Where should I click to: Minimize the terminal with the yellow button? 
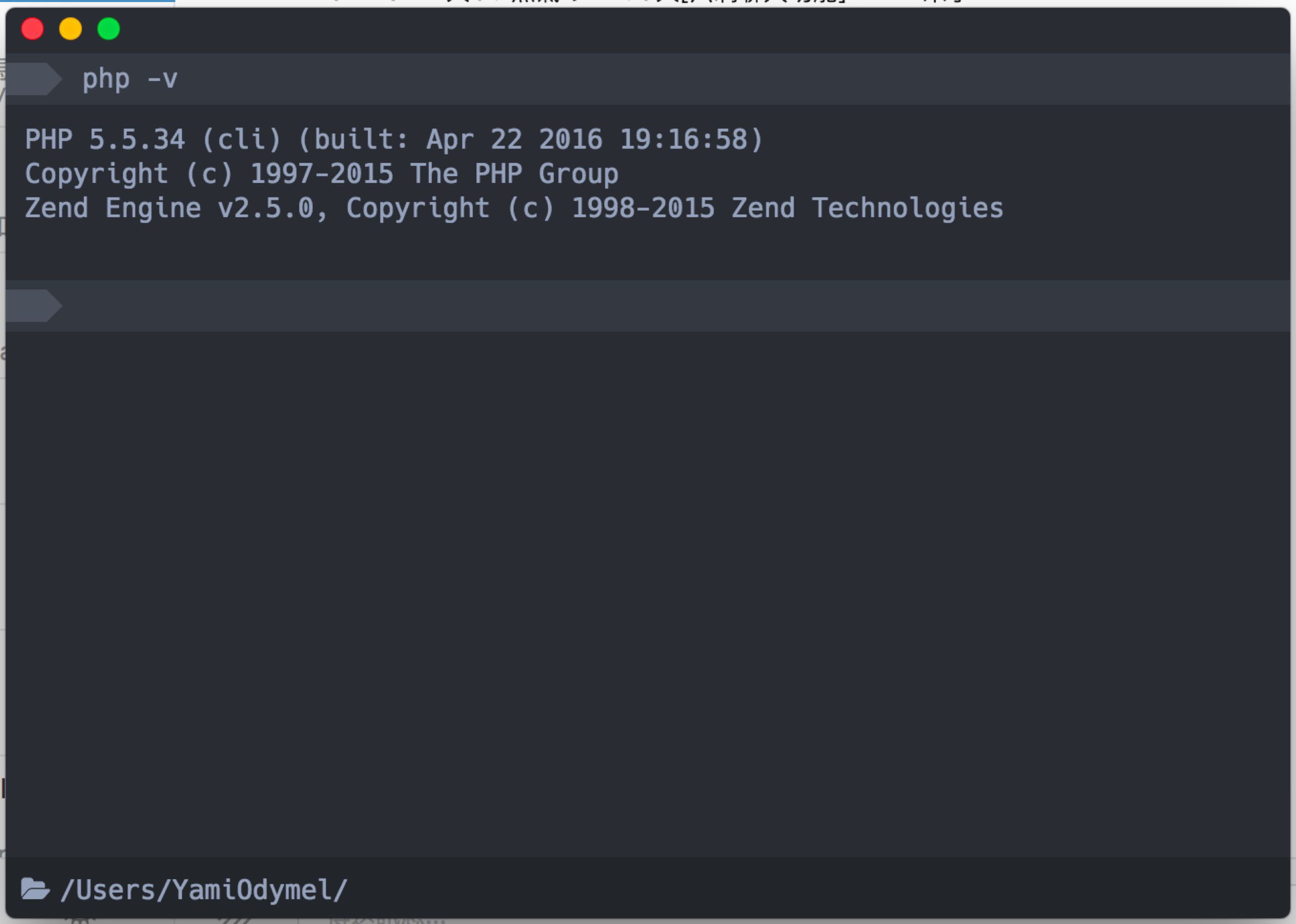point(70,28)
